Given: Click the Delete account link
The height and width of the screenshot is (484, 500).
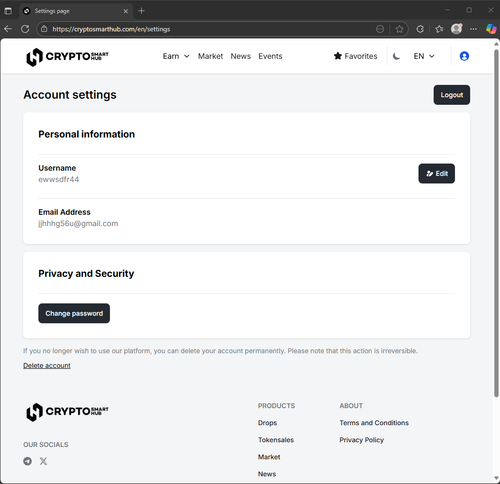Looking at the screenshot, I should pyautogui.click(x=47, y=365).
